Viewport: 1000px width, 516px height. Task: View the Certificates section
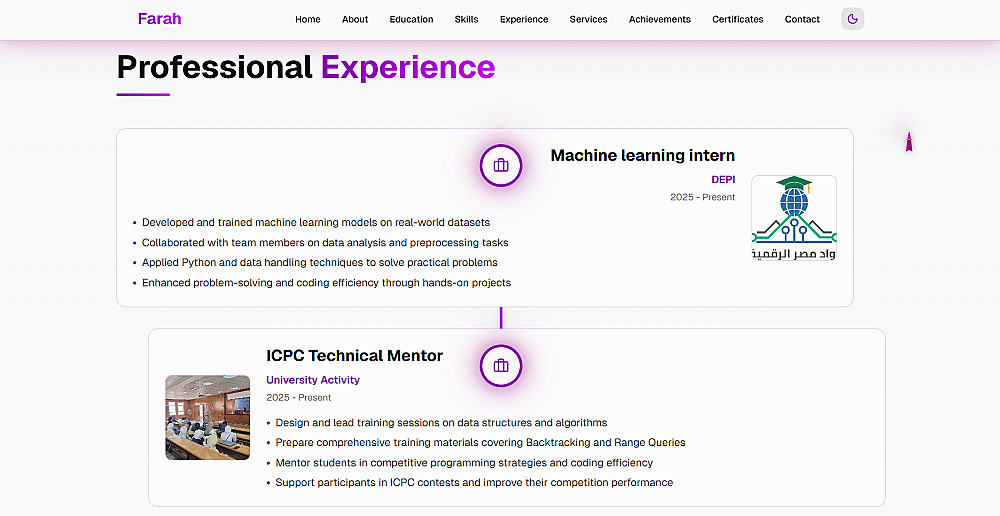click(738, 19)
